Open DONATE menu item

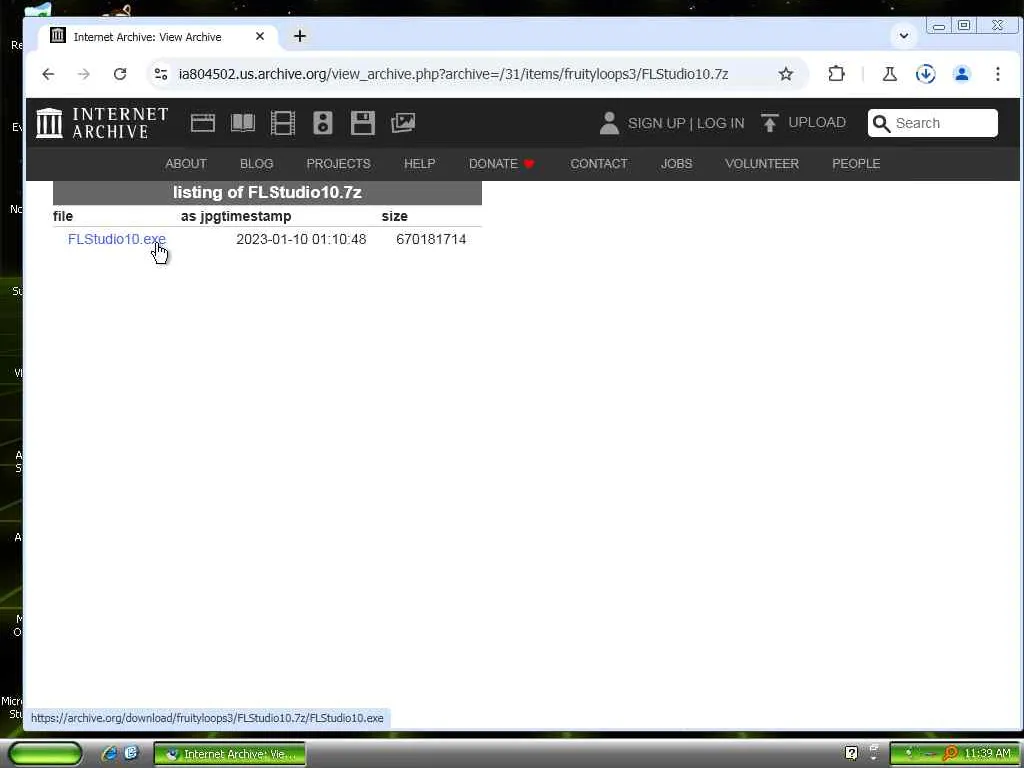pyautogui.click(x=501, y=164)
